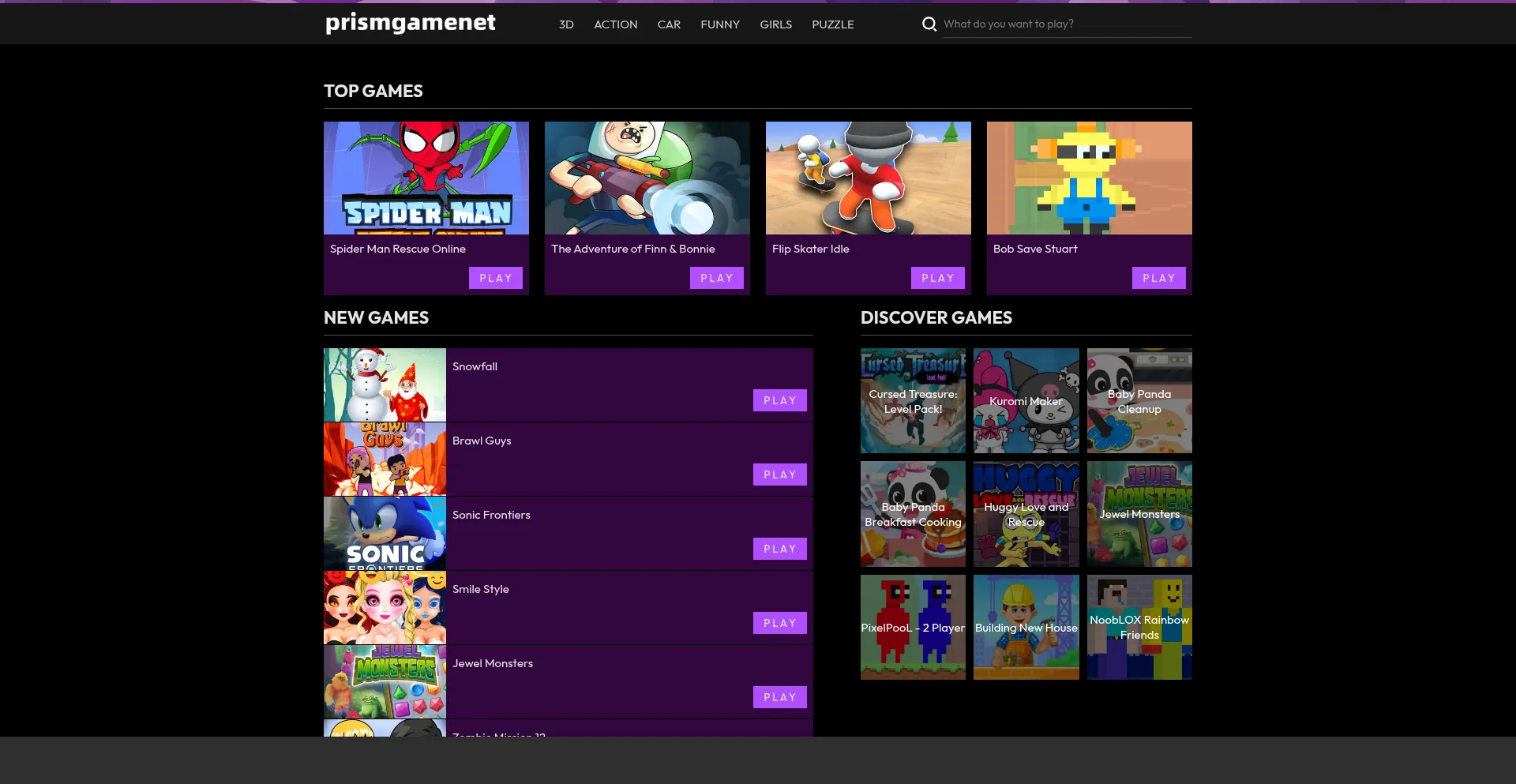Open the FUNNY games category
The height and width of the screenshot is (784, 1516).
720,24
